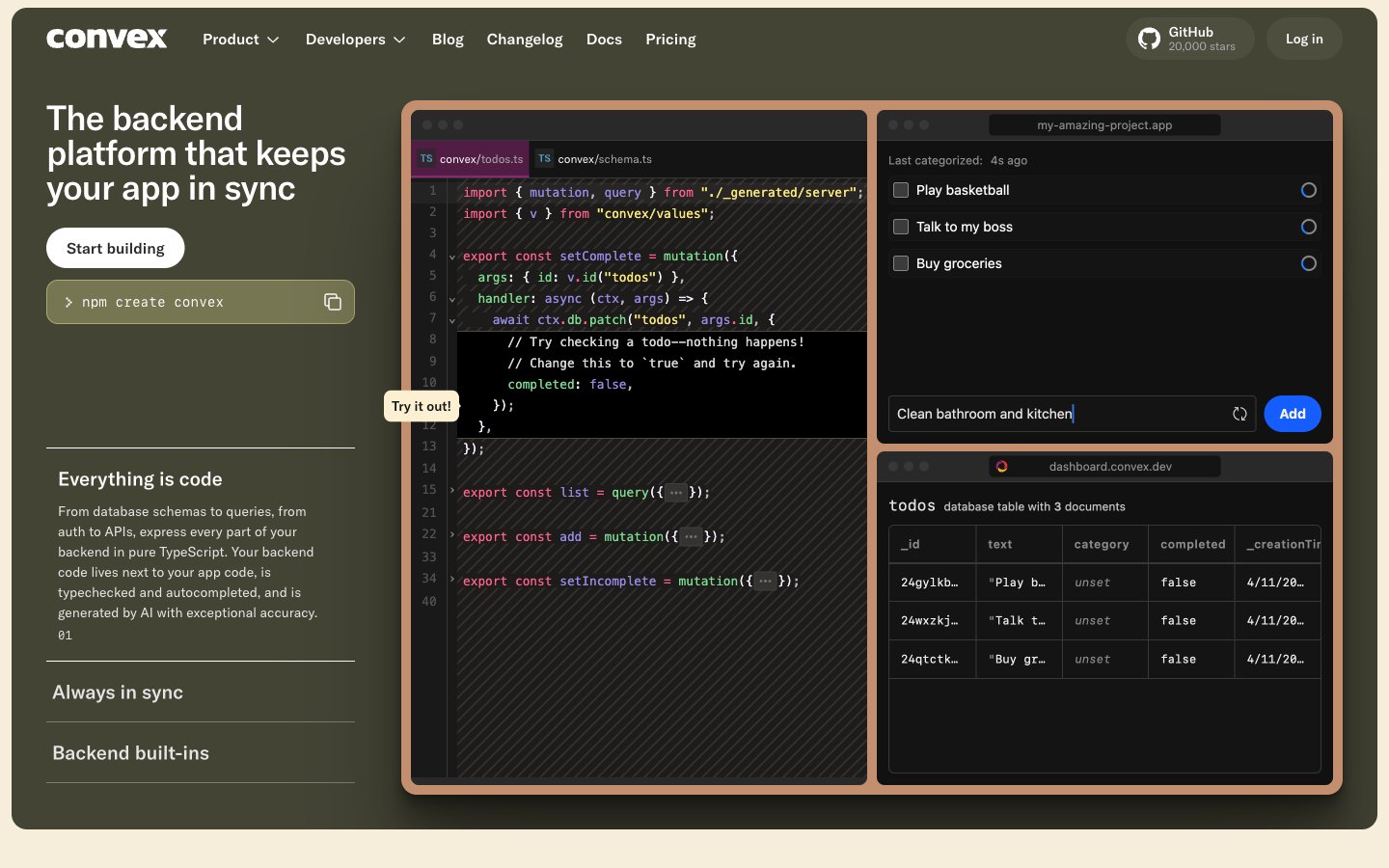This screenshot has height=868, width=1389.
Task: Check the Buy groceries checkbox
Action: [x=901, y=263]
